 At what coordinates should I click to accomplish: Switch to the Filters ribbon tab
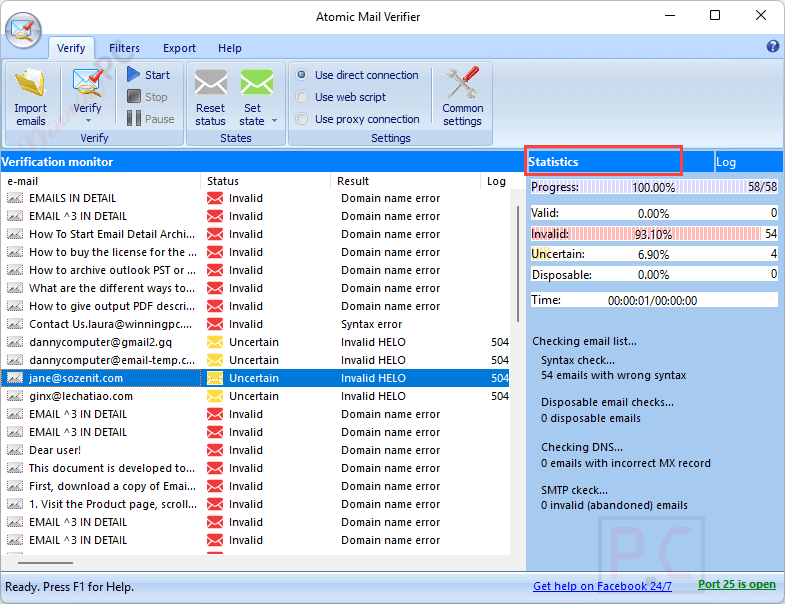click(x=124, y=48)
